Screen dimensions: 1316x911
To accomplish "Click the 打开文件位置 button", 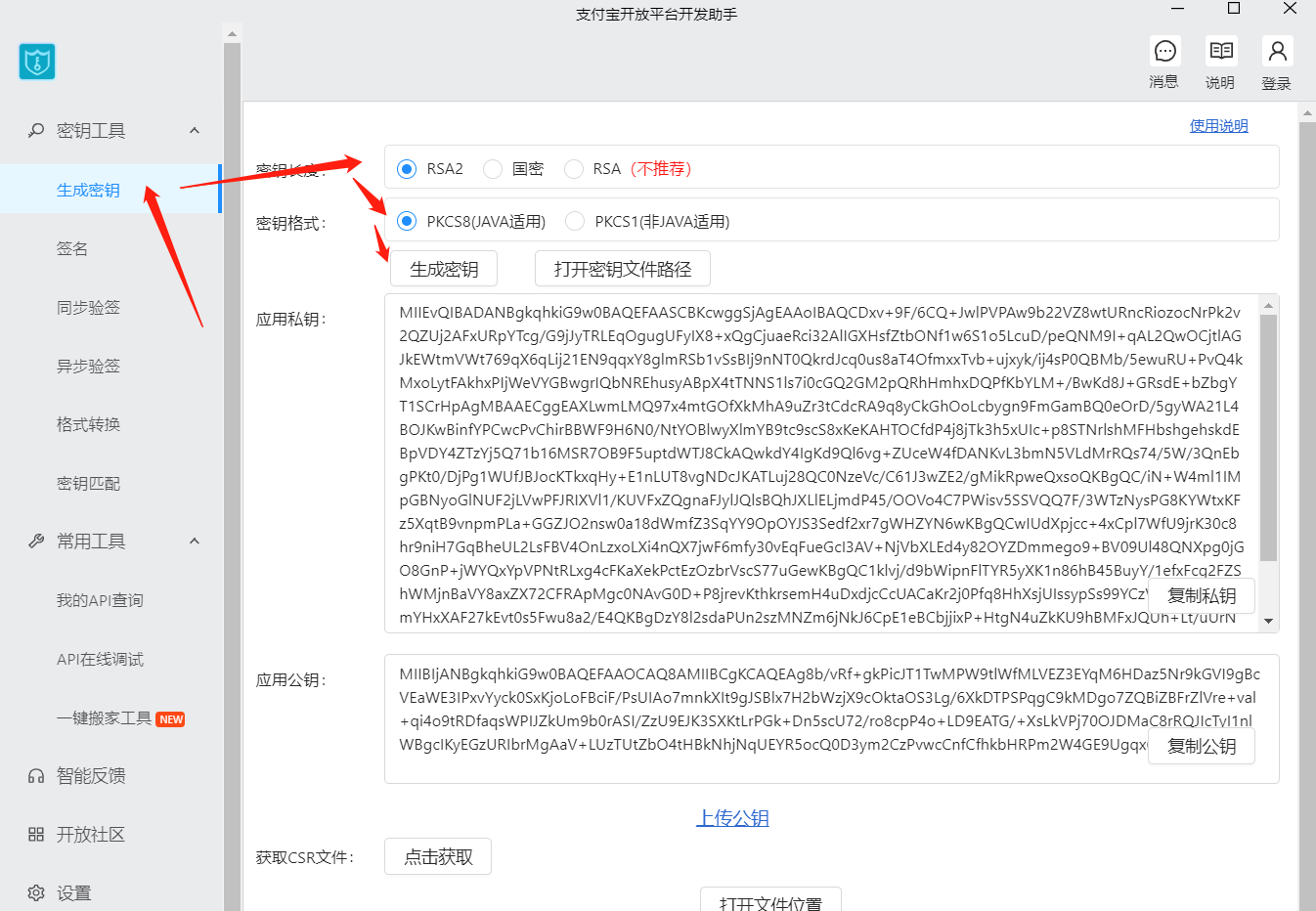I will pos(770,900).
